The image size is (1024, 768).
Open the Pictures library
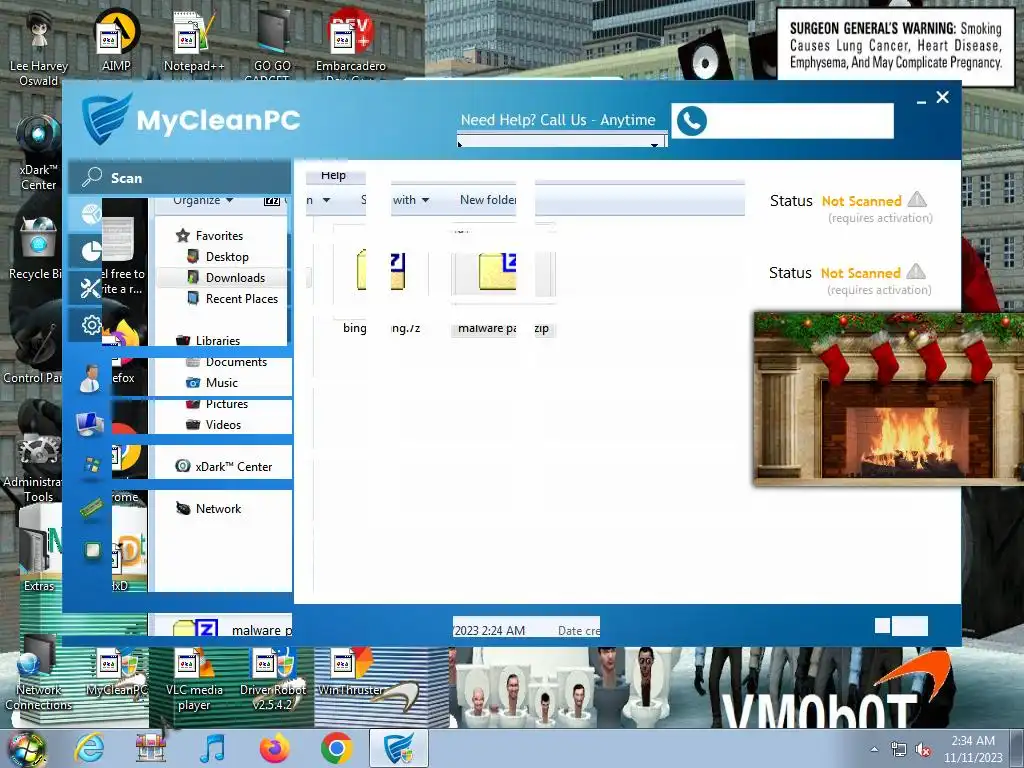point(226,404)
